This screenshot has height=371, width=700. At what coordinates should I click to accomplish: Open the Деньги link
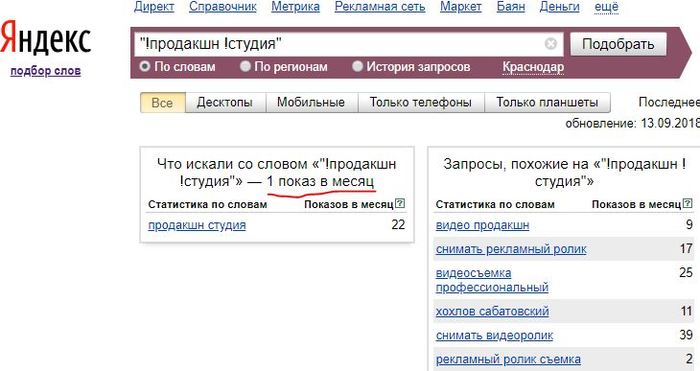pyautogui.click(x=560, y=7)
